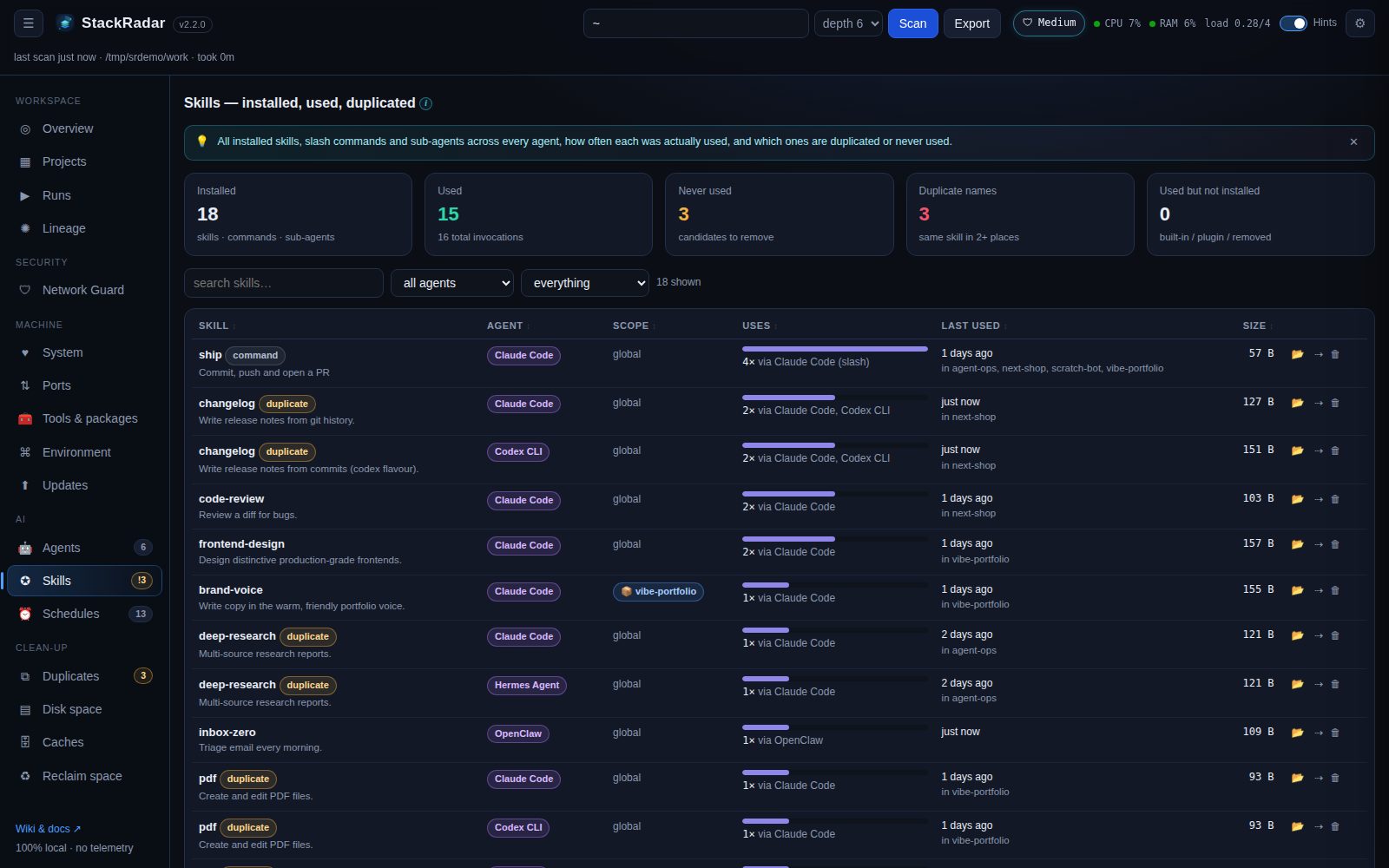Focus the search skills input field
Screen dimensions: 1389x868
pos(284,283)
